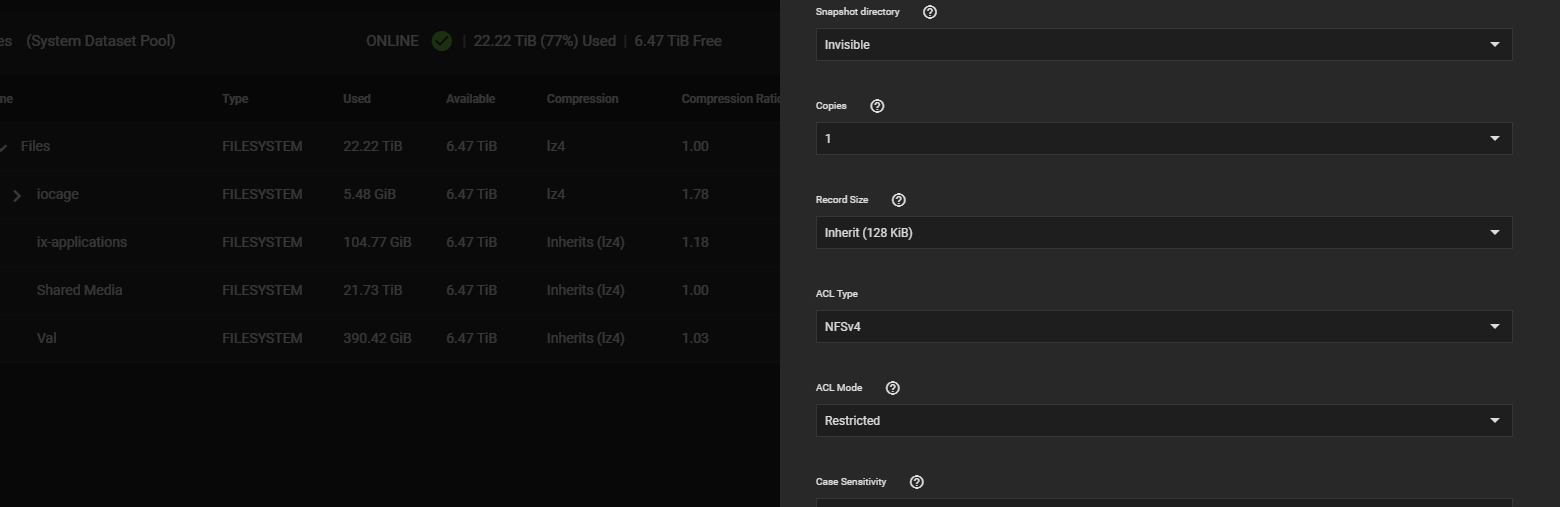This screenshot has width=1560, height=507.
Task: Click the Type column header
Action: (x=235, y=99)
